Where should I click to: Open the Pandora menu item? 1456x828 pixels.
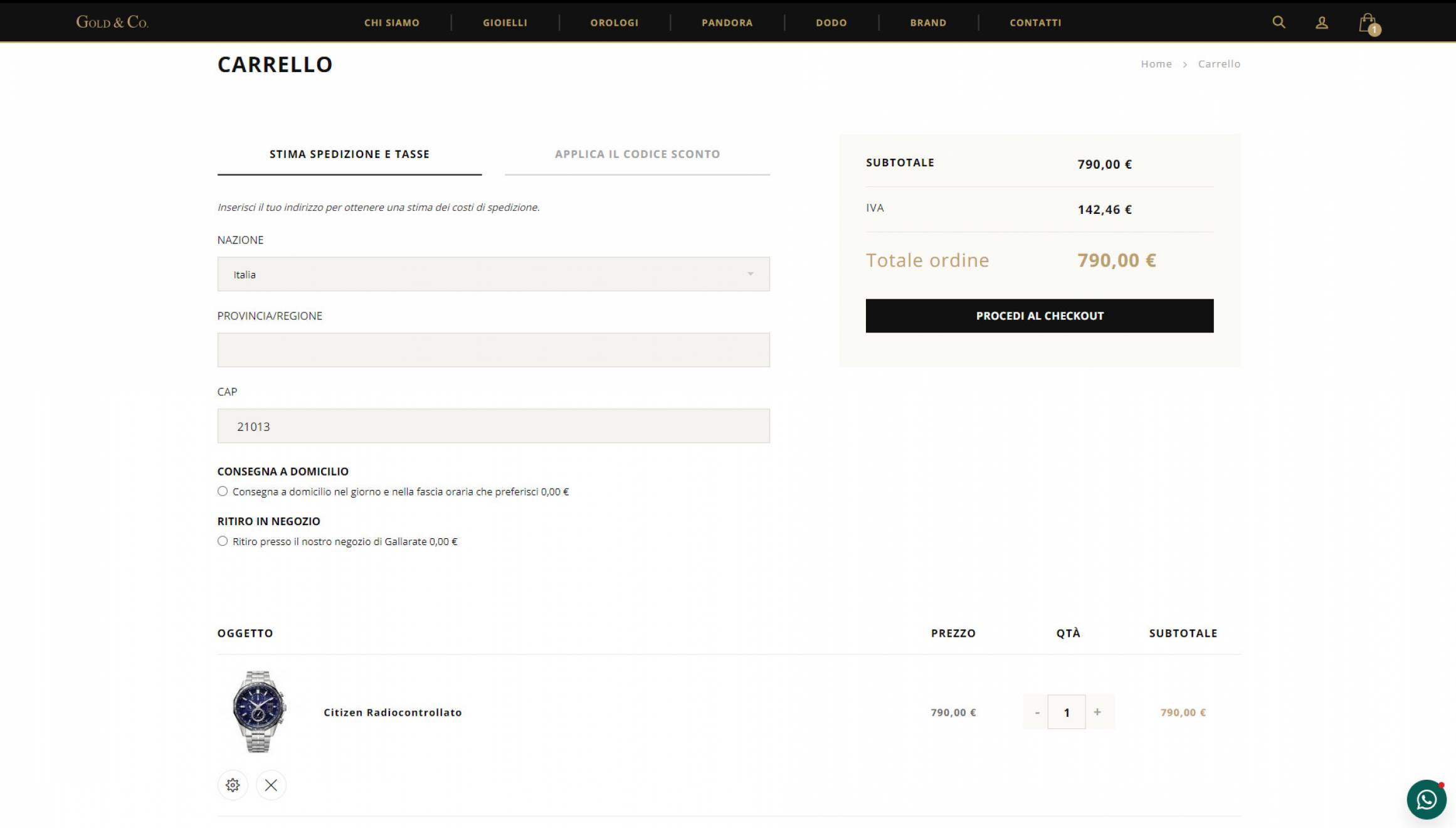pos(727,23)
